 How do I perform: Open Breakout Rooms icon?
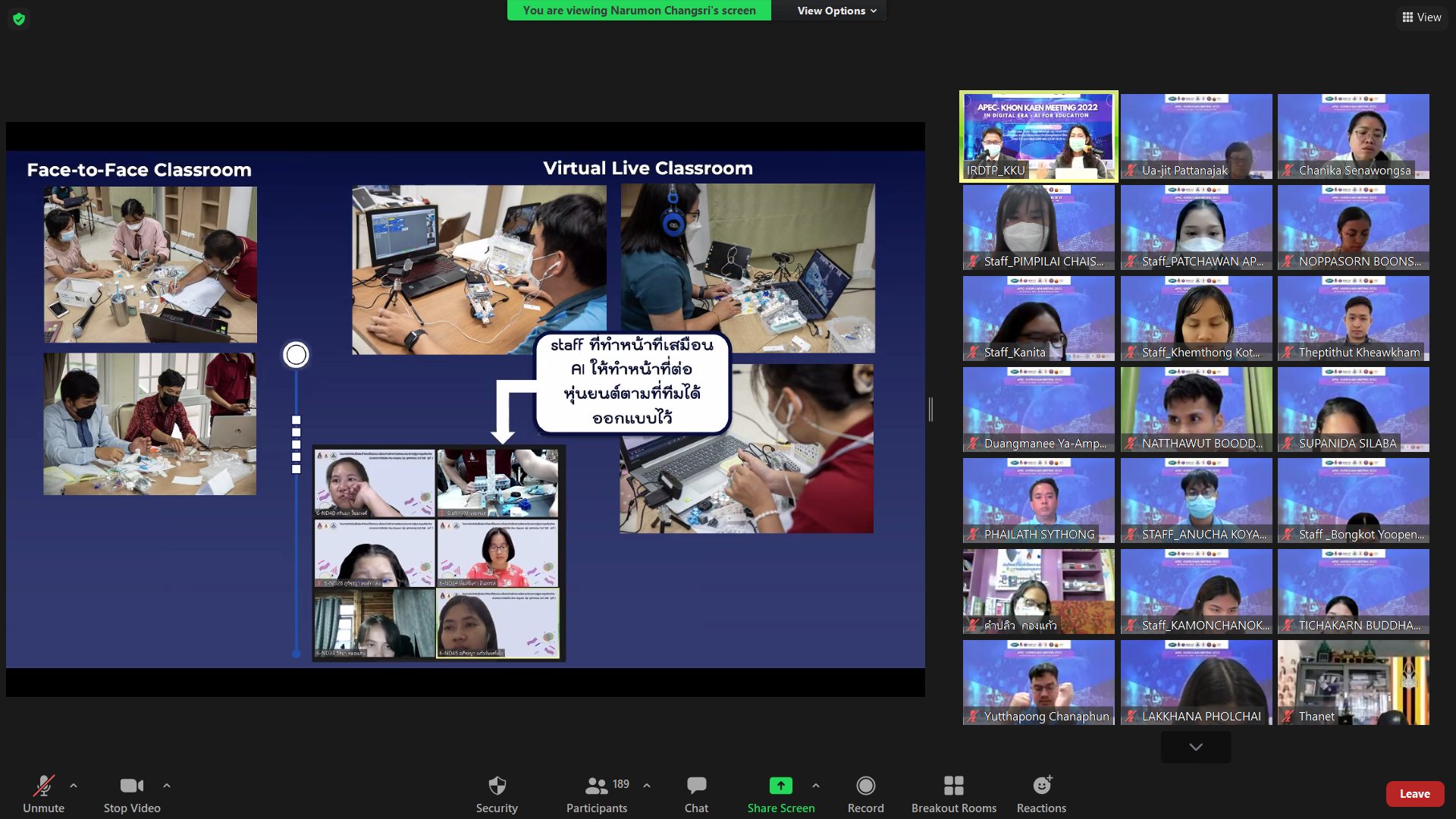[953, 786]
